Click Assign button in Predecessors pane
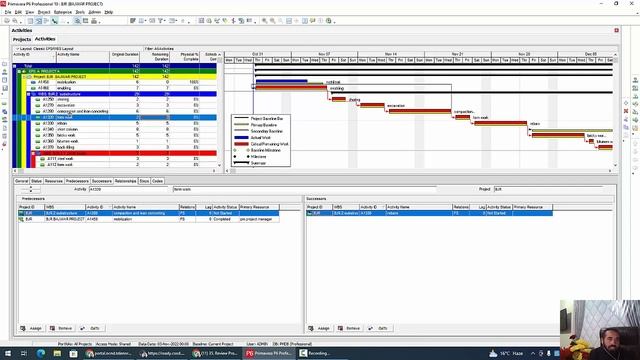Image resolution: width=640 pixels, height=360 pixels. [31, 328]
